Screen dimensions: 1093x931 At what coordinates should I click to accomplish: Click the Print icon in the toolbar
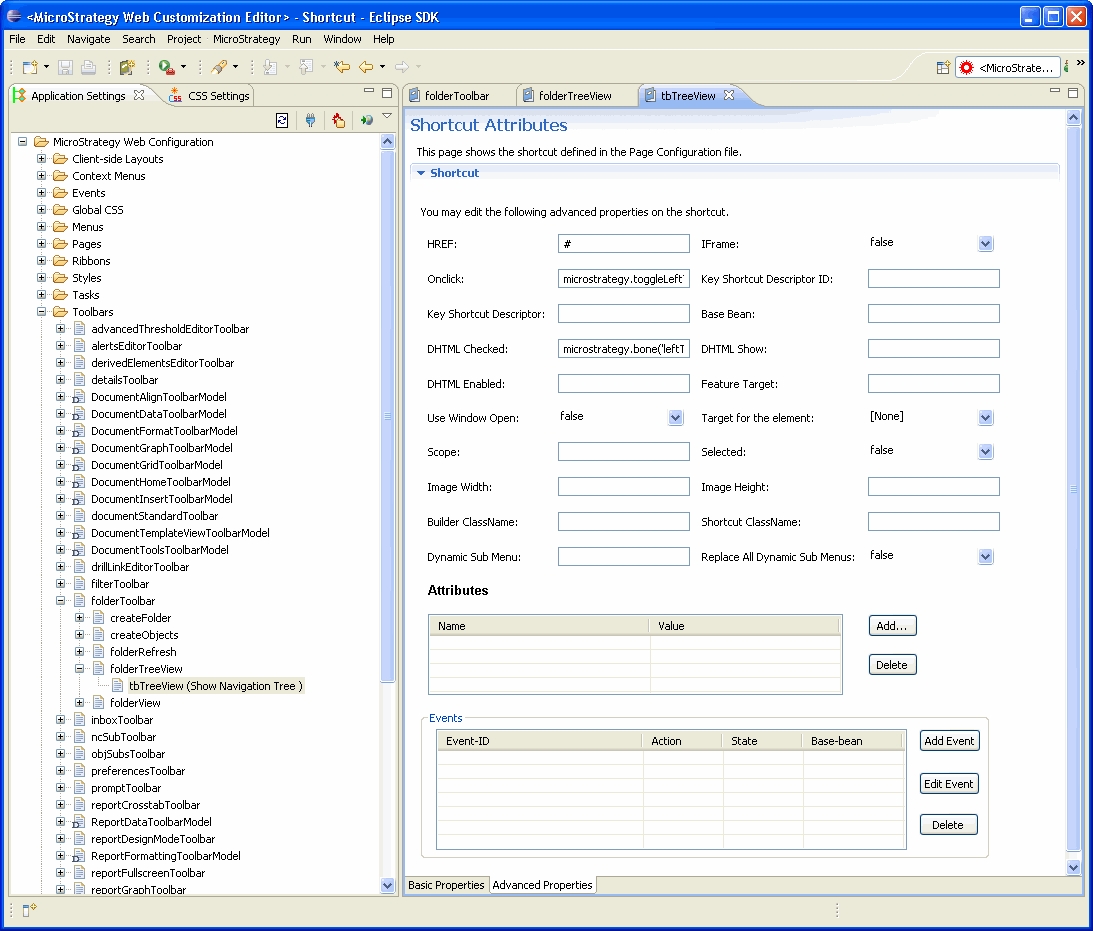click(89, 67)
